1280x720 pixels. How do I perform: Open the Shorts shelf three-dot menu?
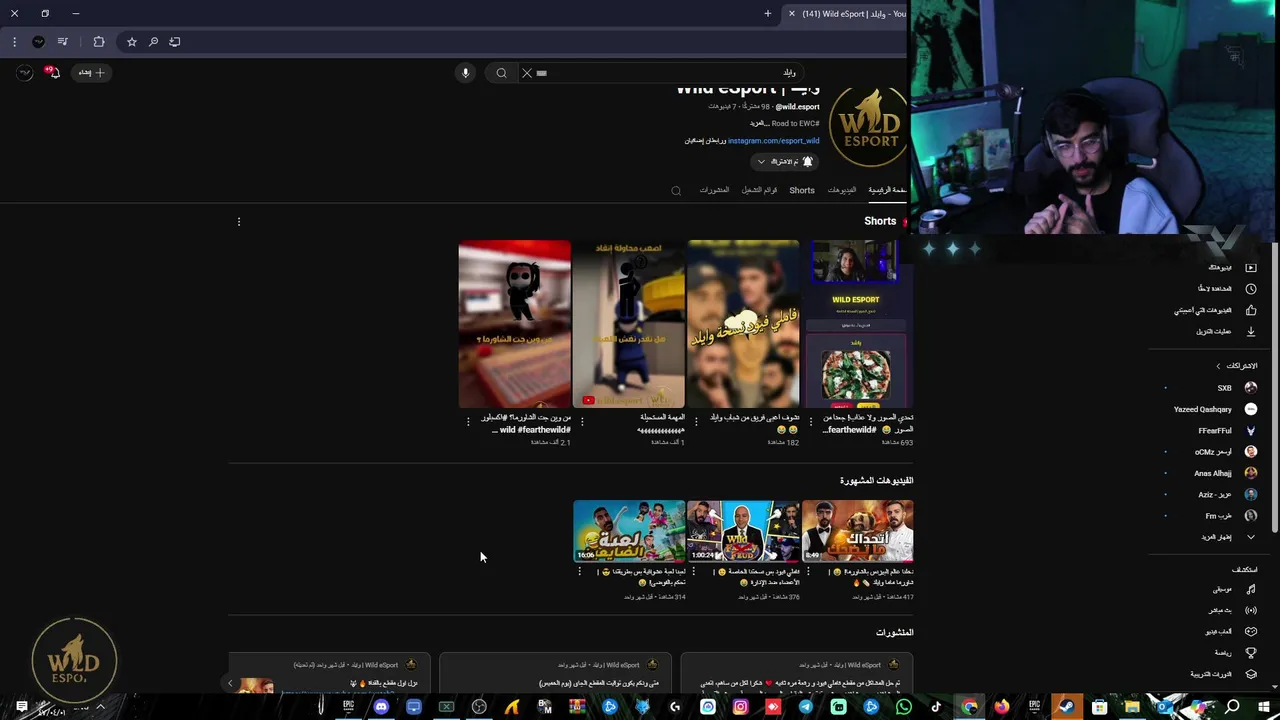point(239,222)
